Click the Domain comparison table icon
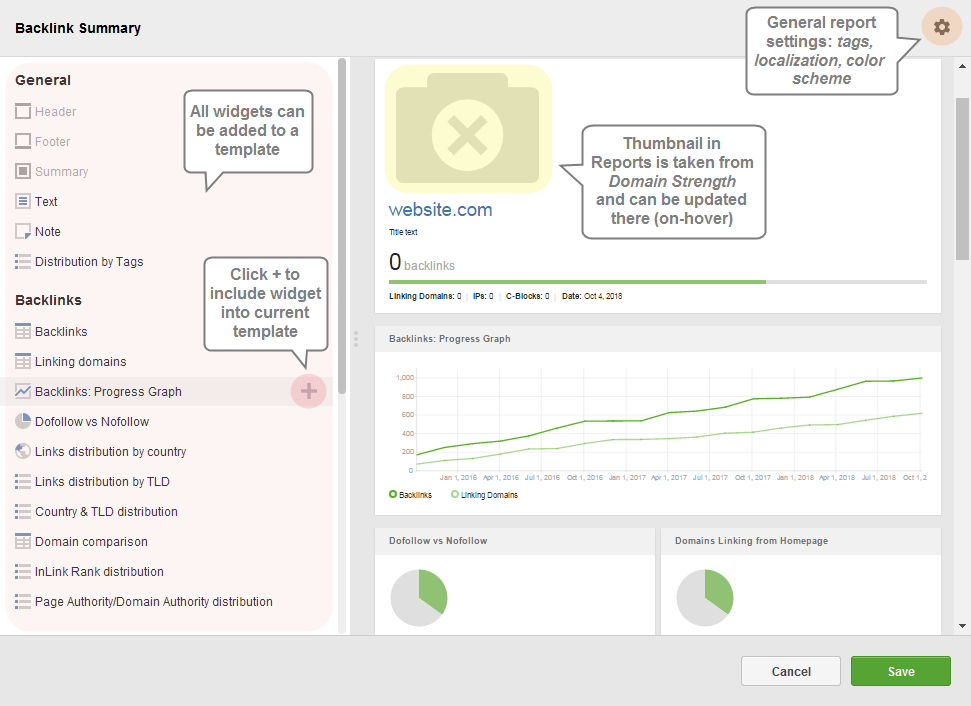The height and width of the screenshot is (706, 971). coord(23,542)
